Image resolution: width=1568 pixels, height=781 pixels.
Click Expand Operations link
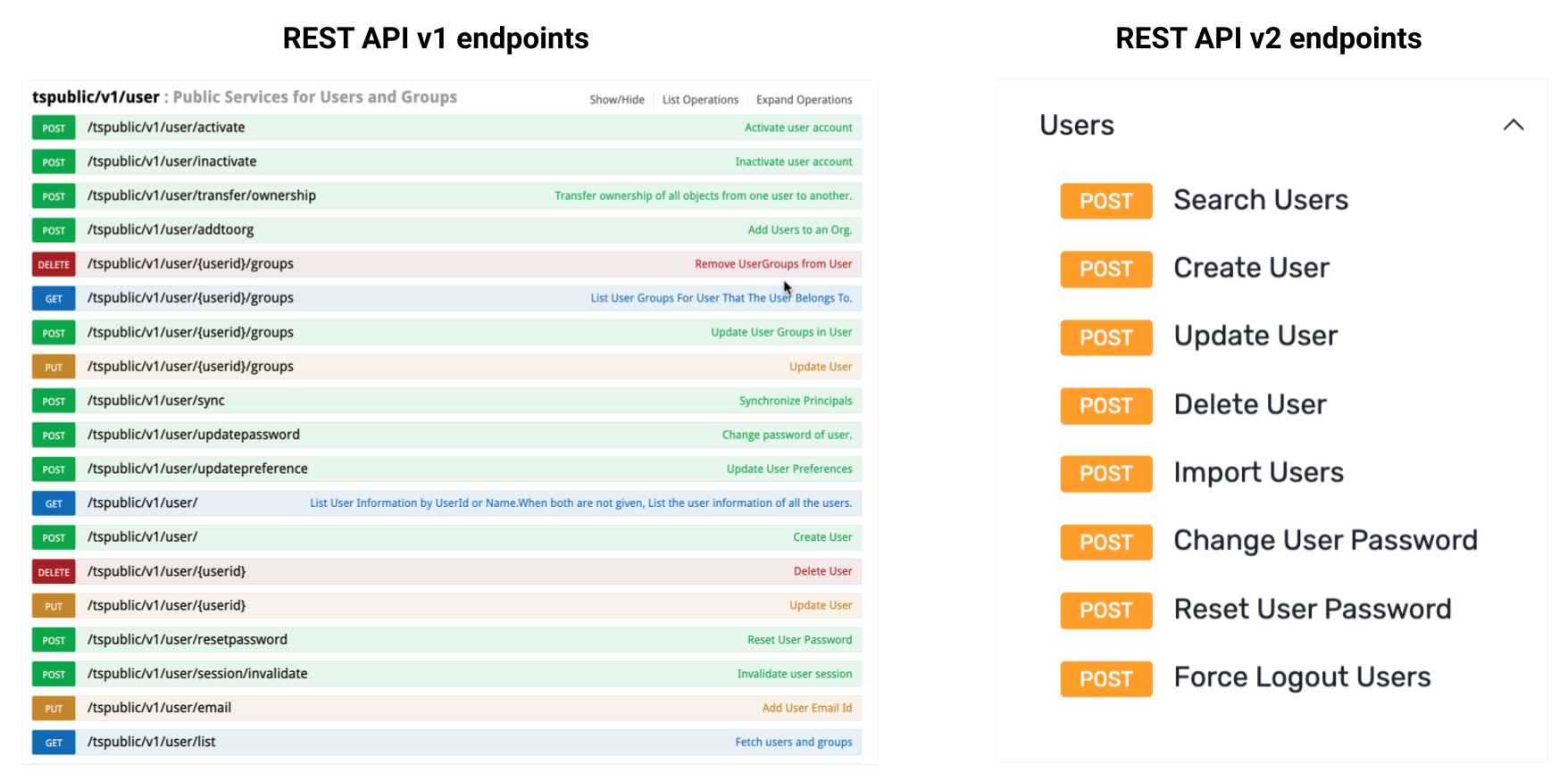[x=804, y=100]
